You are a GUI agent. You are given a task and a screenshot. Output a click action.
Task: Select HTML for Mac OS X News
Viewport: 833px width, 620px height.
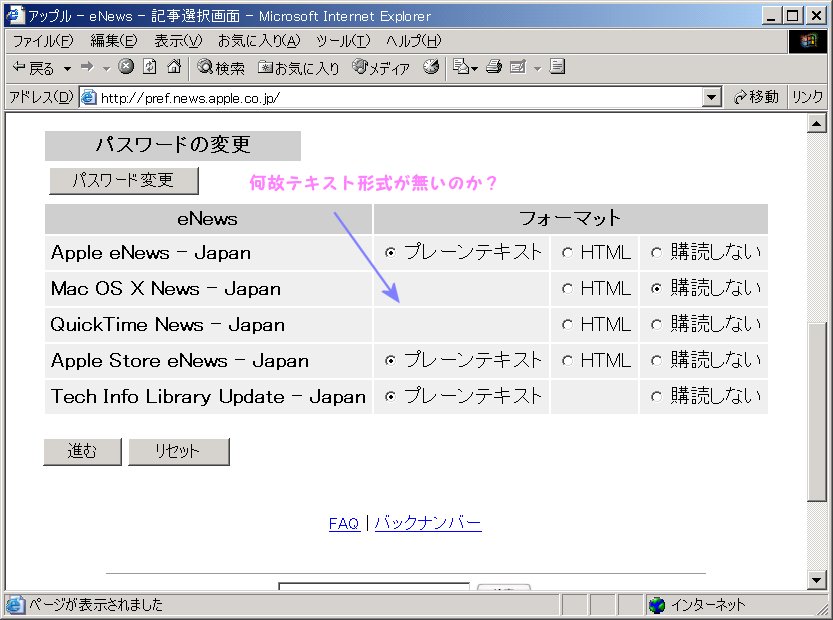(567, 288)
